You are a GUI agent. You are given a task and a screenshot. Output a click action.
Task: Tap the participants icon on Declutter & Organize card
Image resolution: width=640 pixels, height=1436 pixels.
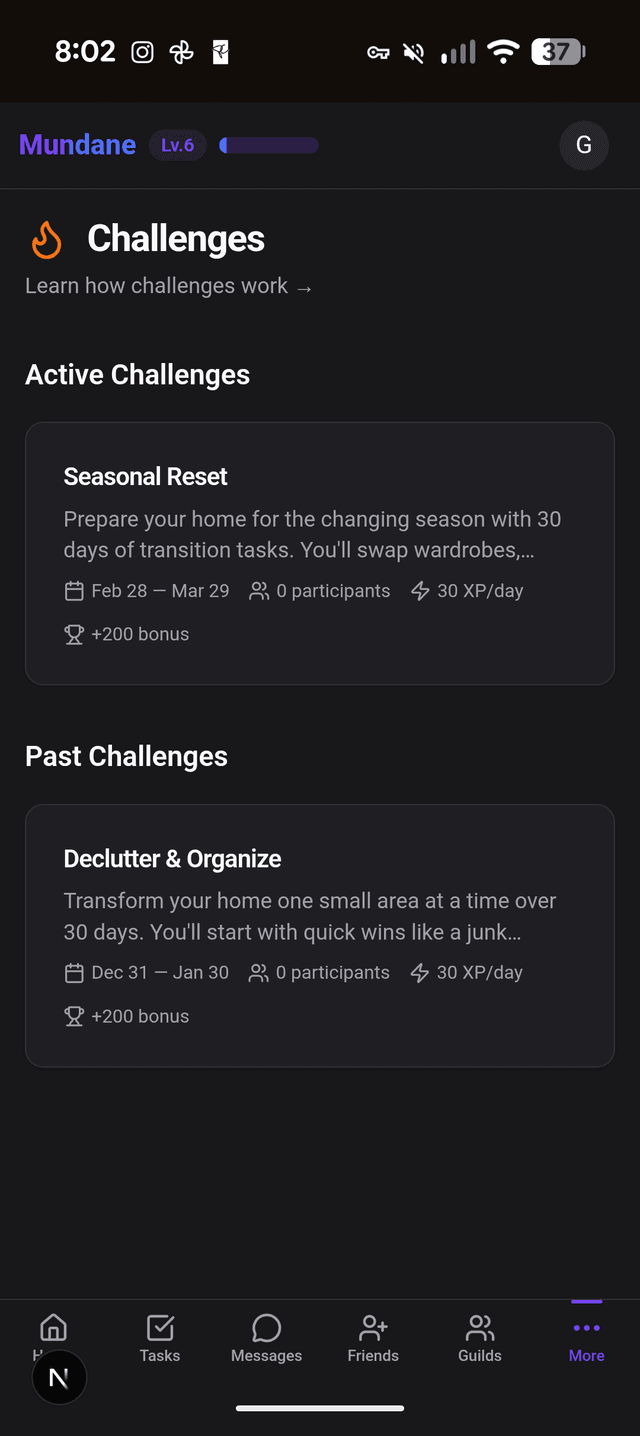(258, 971)
